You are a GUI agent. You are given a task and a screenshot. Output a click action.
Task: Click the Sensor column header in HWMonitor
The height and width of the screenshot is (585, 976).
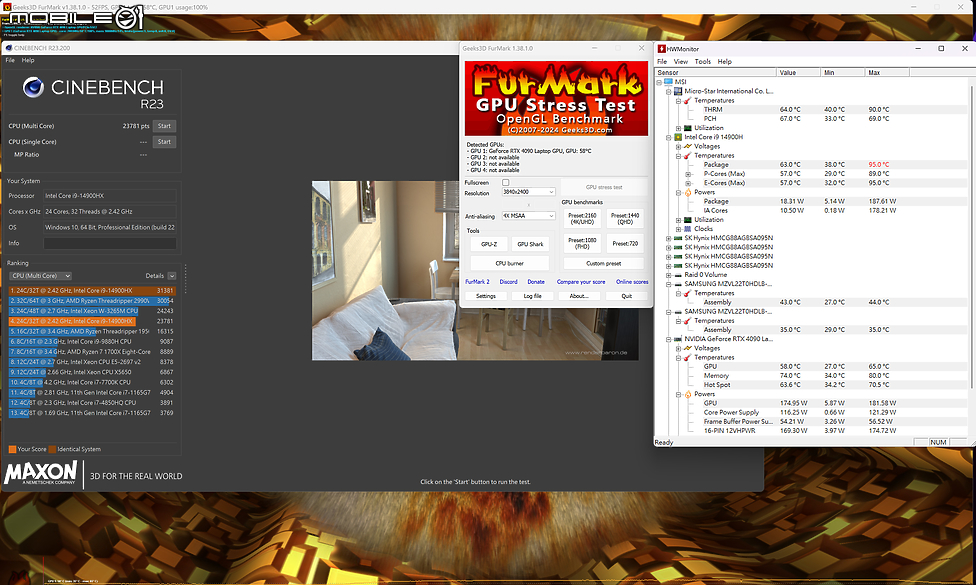(x=716, y=72)
